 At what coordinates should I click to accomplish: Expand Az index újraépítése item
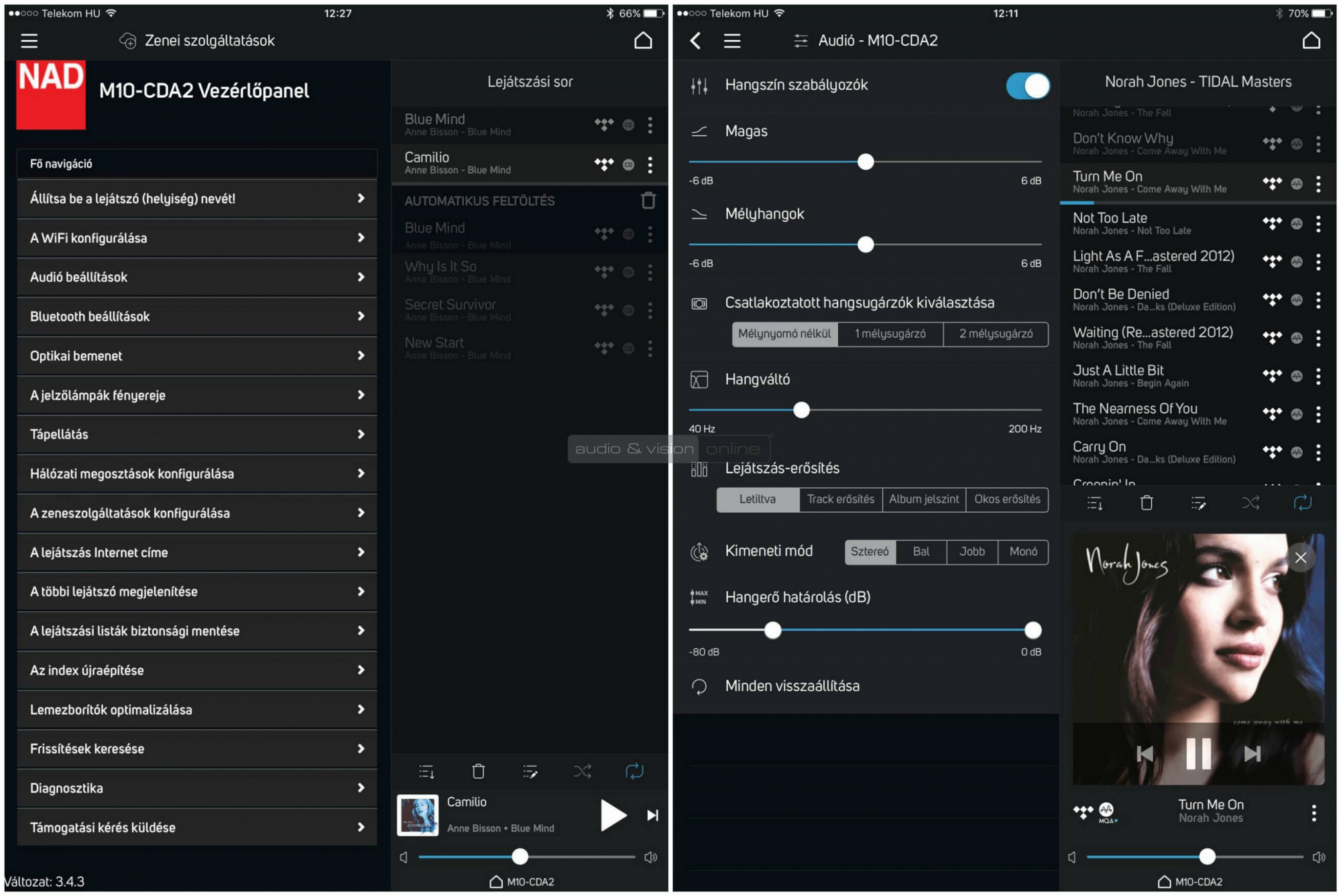196,670
